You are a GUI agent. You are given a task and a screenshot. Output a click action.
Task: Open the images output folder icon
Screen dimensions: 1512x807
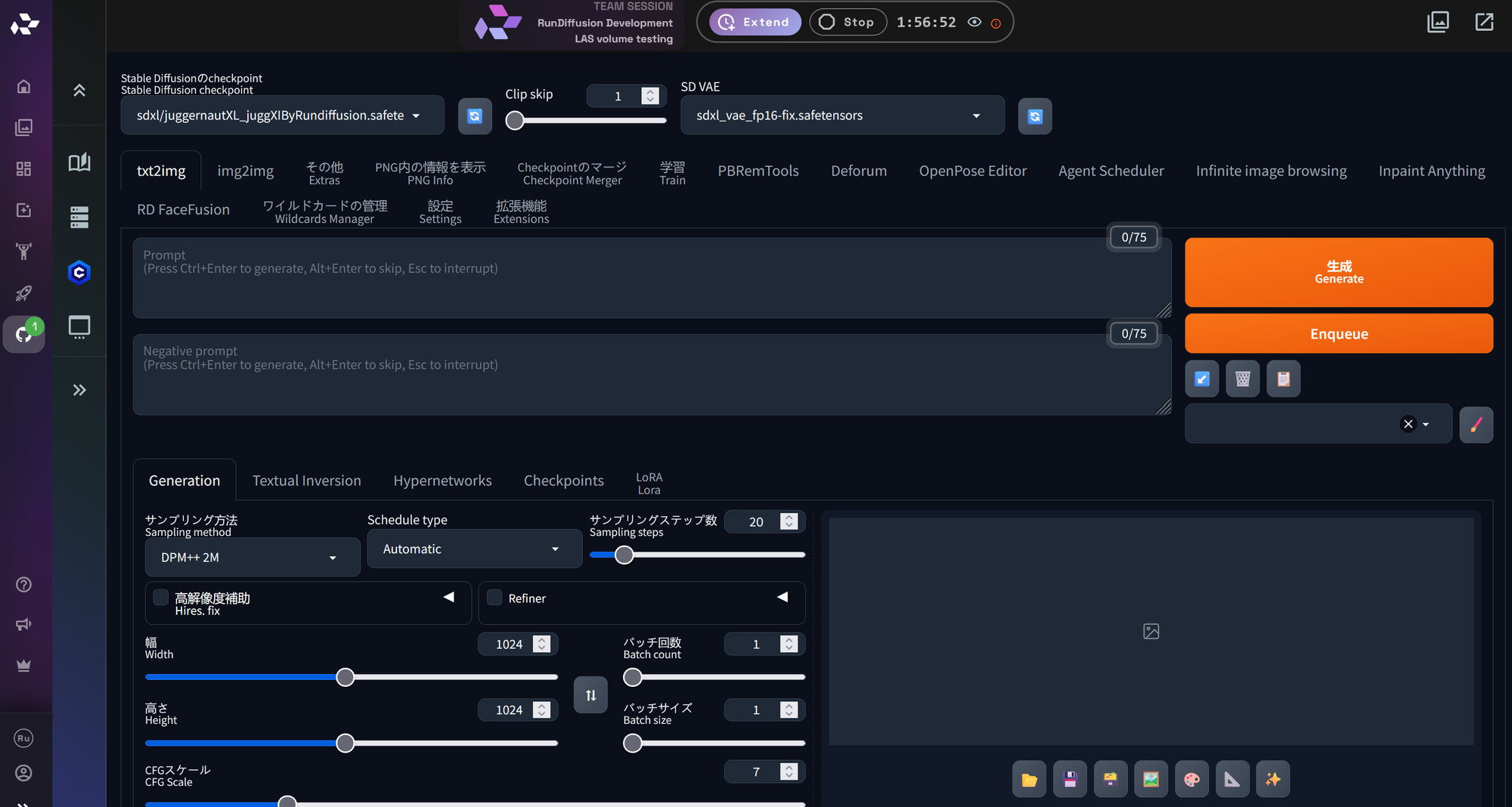(x=1029, y=780)
